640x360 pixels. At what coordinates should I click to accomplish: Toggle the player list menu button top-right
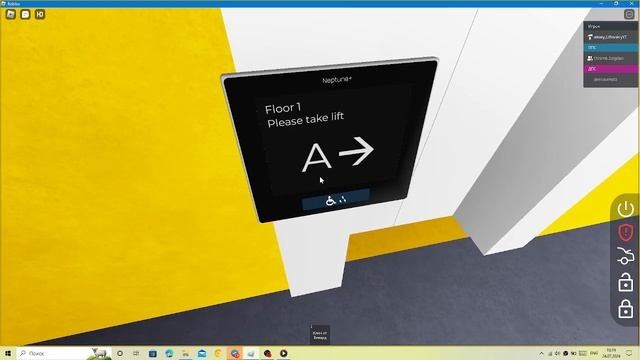pos(629,14)
